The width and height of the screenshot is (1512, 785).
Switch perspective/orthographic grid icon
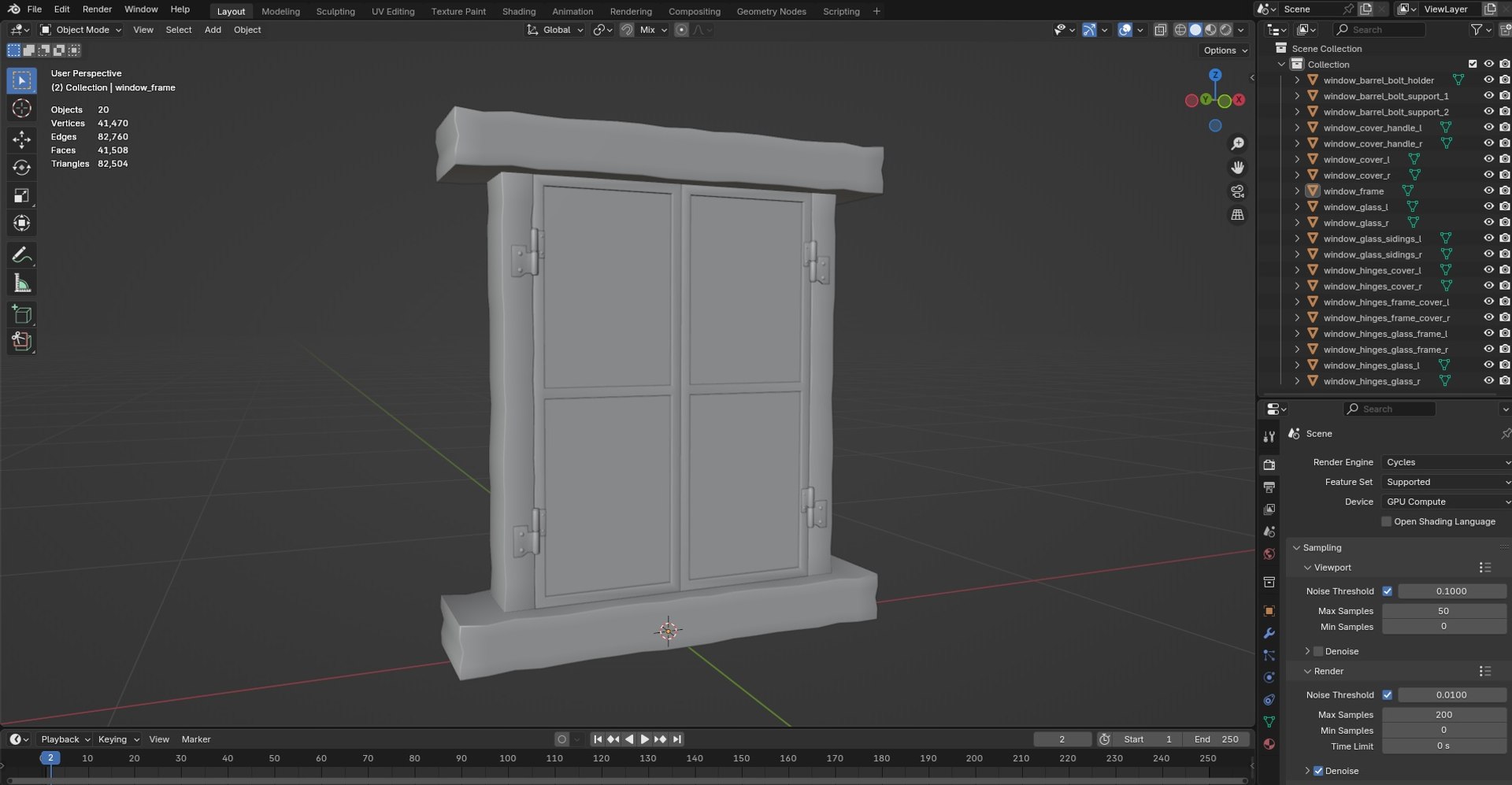tap(1238, 215)
